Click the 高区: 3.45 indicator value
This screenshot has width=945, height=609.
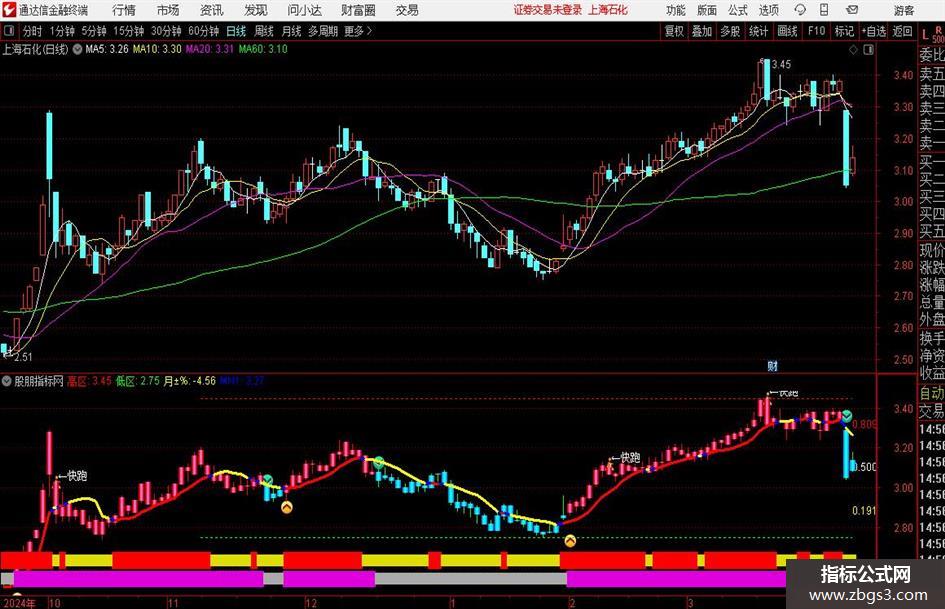(x=89, y=381)
